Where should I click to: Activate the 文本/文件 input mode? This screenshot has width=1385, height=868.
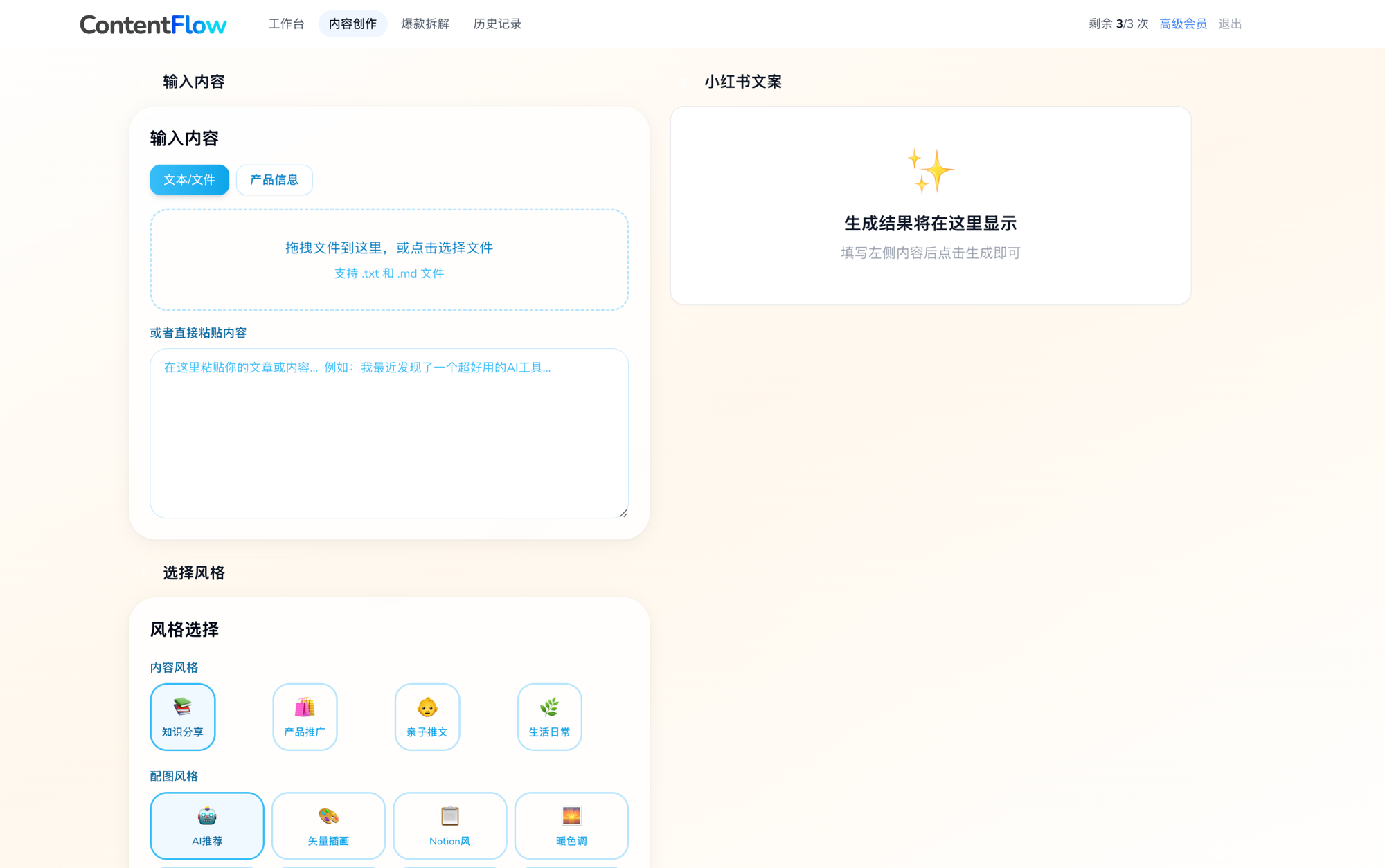click(189, 179)
